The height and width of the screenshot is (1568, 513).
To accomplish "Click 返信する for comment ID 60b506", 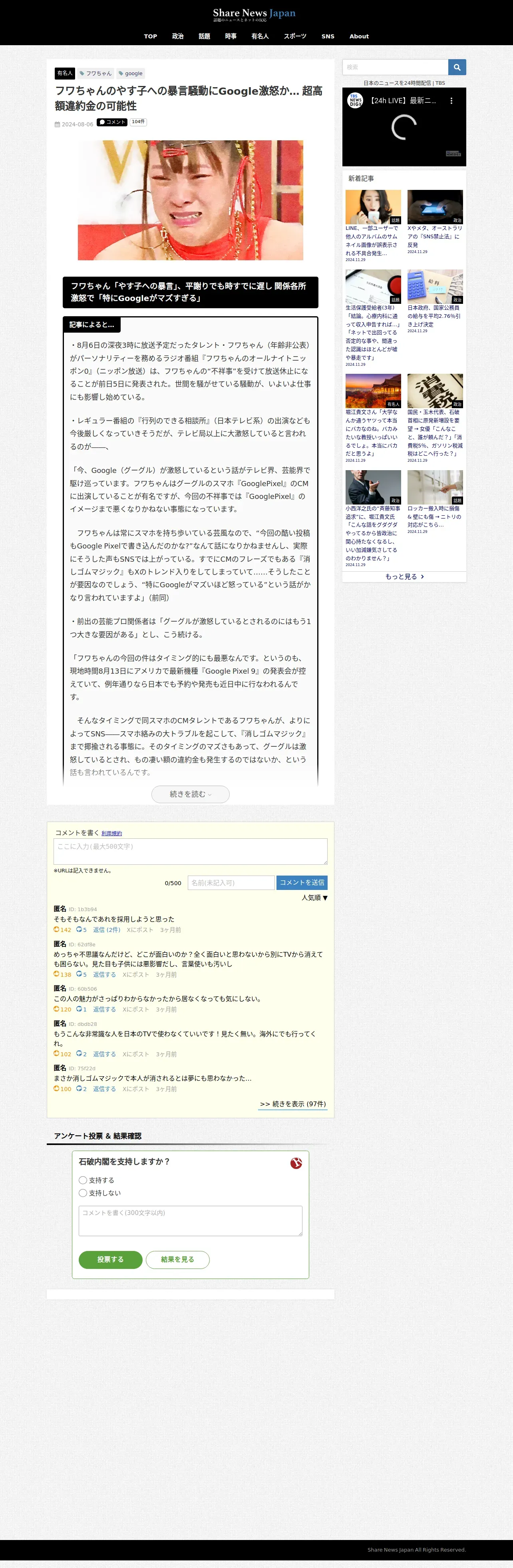I will click(104, 1009).
